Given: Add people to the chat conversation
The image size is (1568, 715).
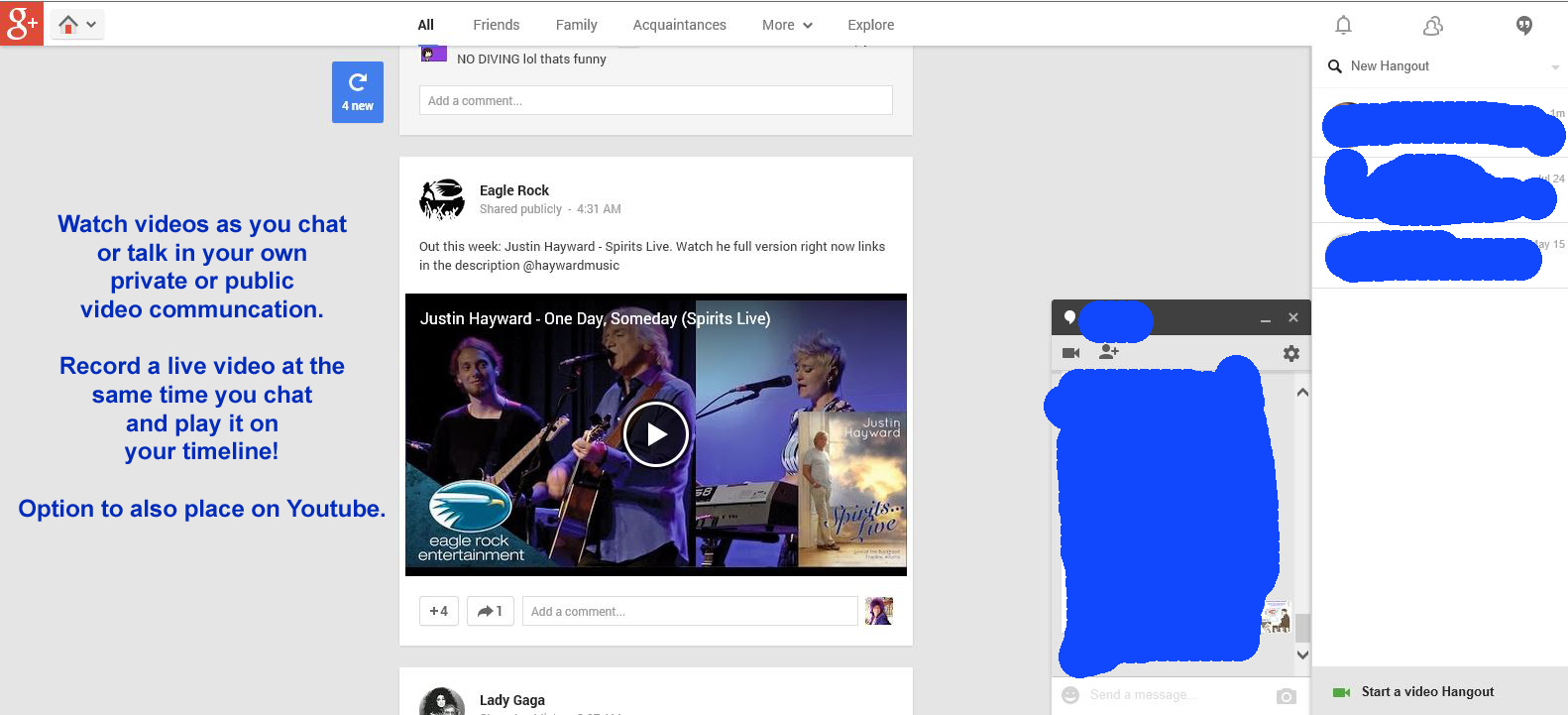Looking at the screenshot, I should click(1109, 352).
